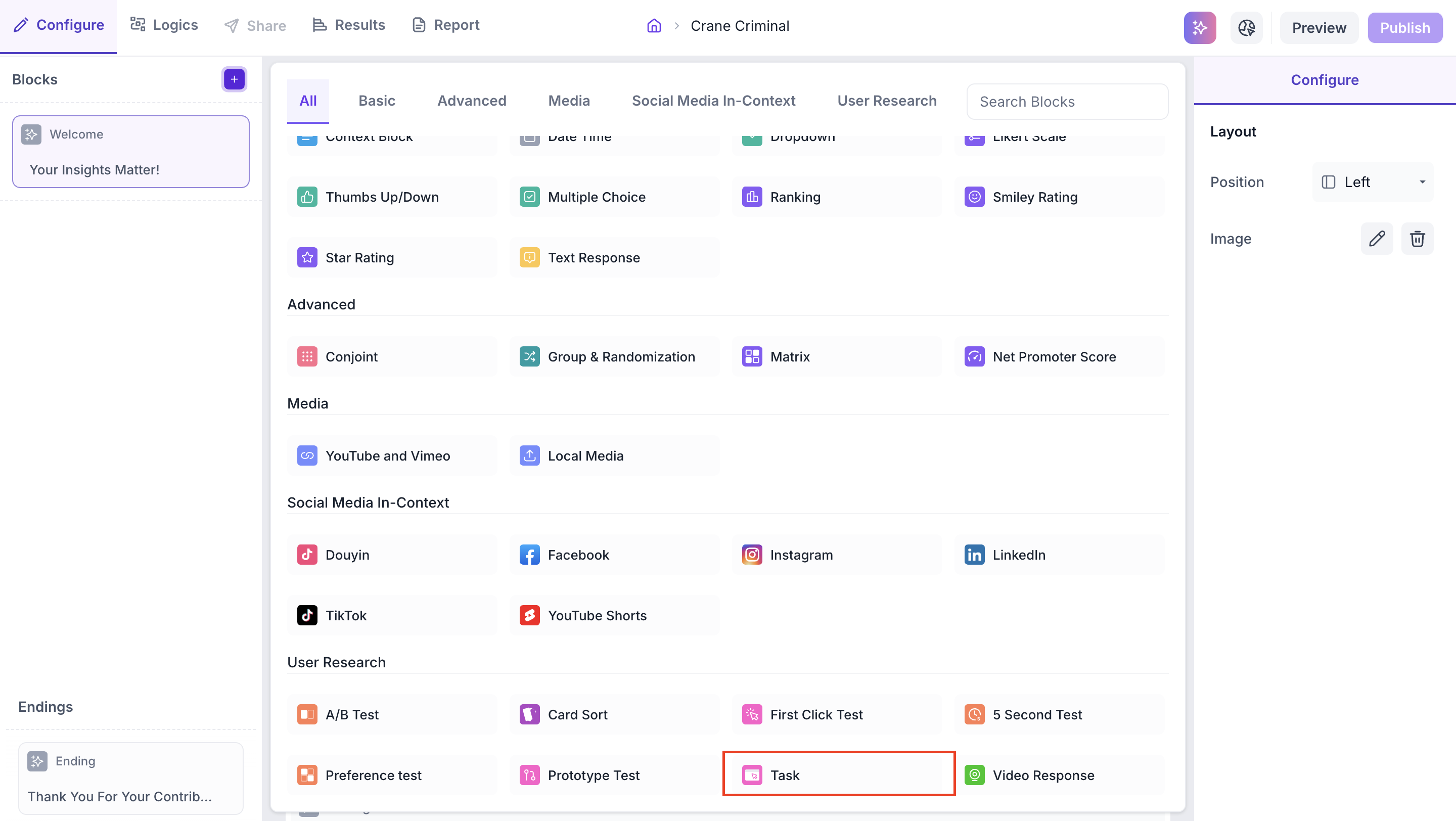This screenshot has width=1456, height=821.
Task: Click the Publish button
Action: 1404,27
